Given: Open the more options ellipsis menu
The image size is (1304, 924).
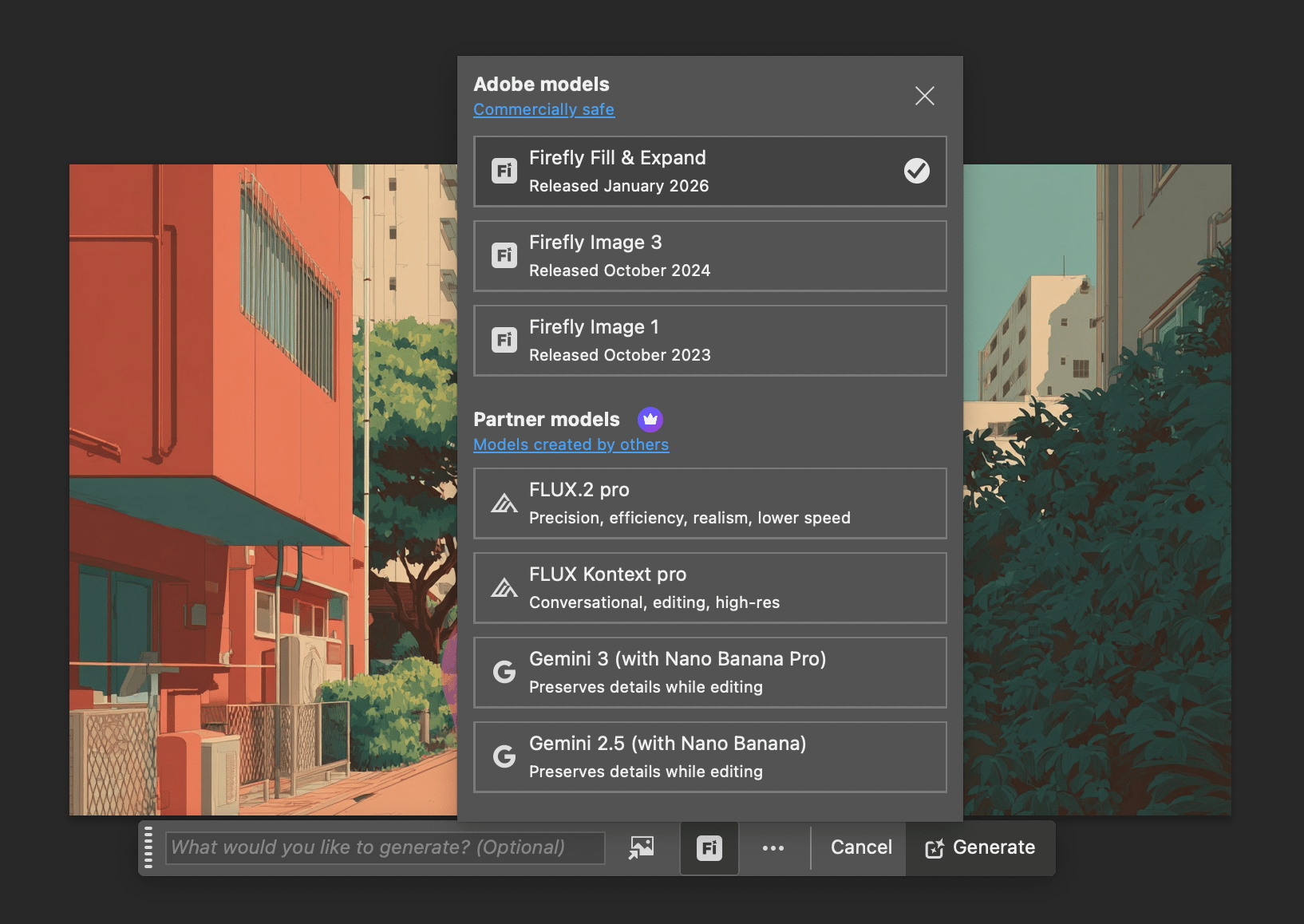Looking at the screenshot, I should point(773,848).
